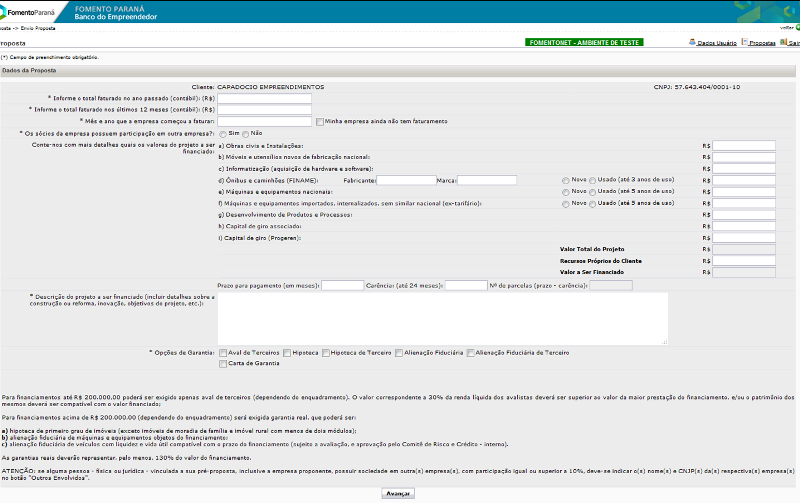Click the Sair link
This screenshot has height=503, width=800.
(x=794, y=43)
